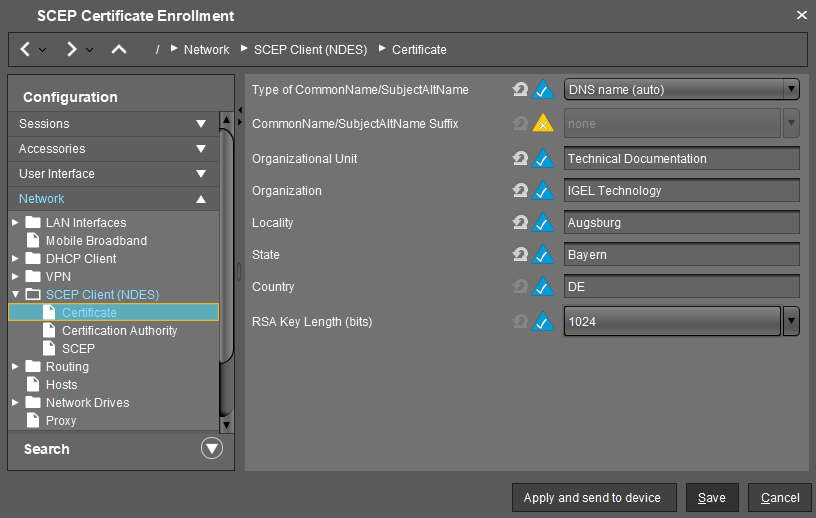Click the up one level arrow
The image size is (816, 518).
118,49
